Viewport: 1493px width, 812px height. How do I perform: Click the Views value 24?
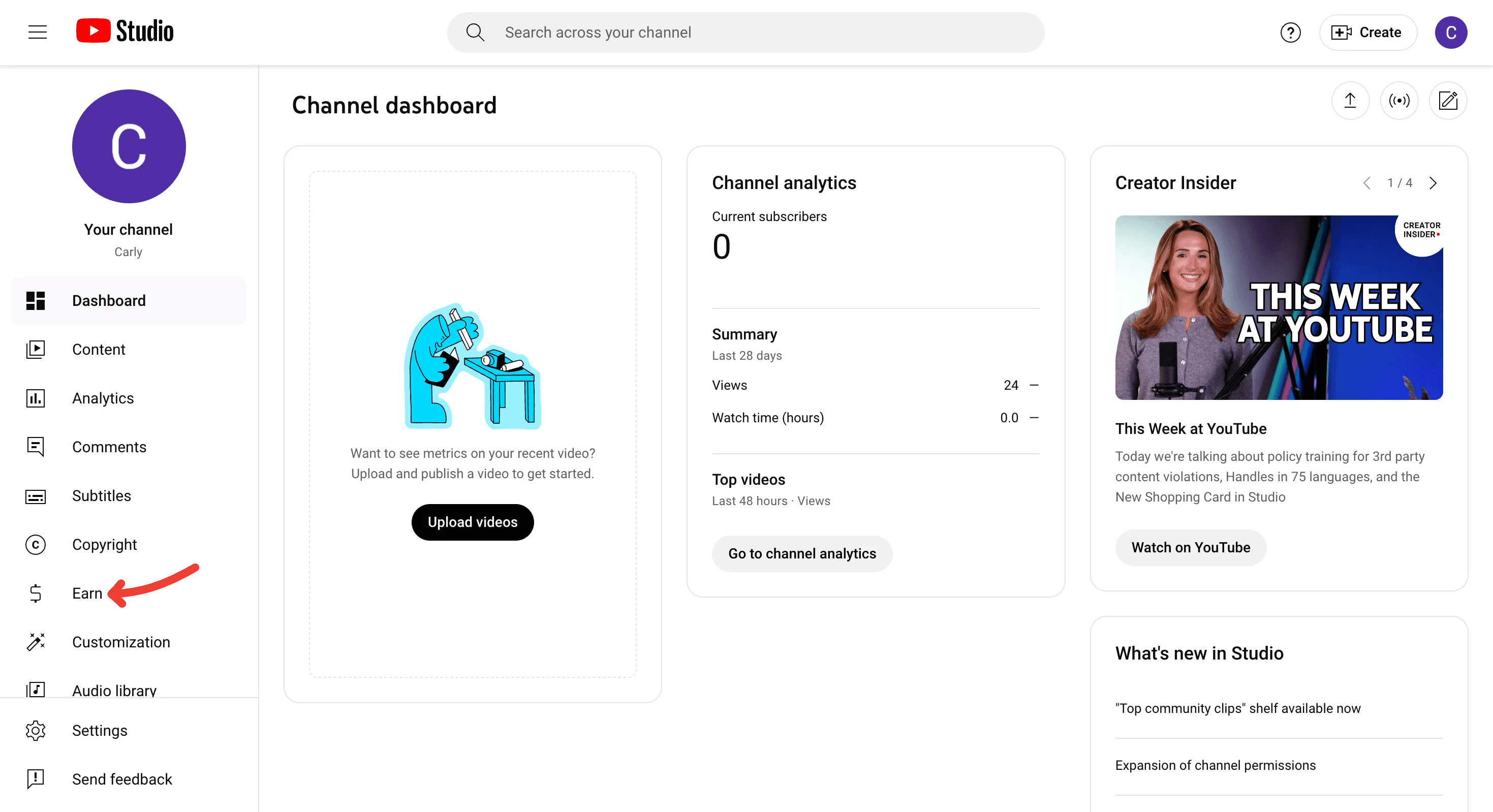click(1011, 386)
